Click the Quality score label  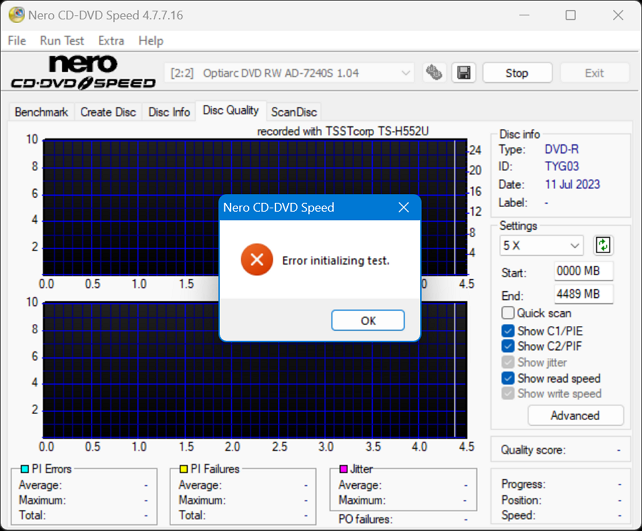[x=533, y=450]
